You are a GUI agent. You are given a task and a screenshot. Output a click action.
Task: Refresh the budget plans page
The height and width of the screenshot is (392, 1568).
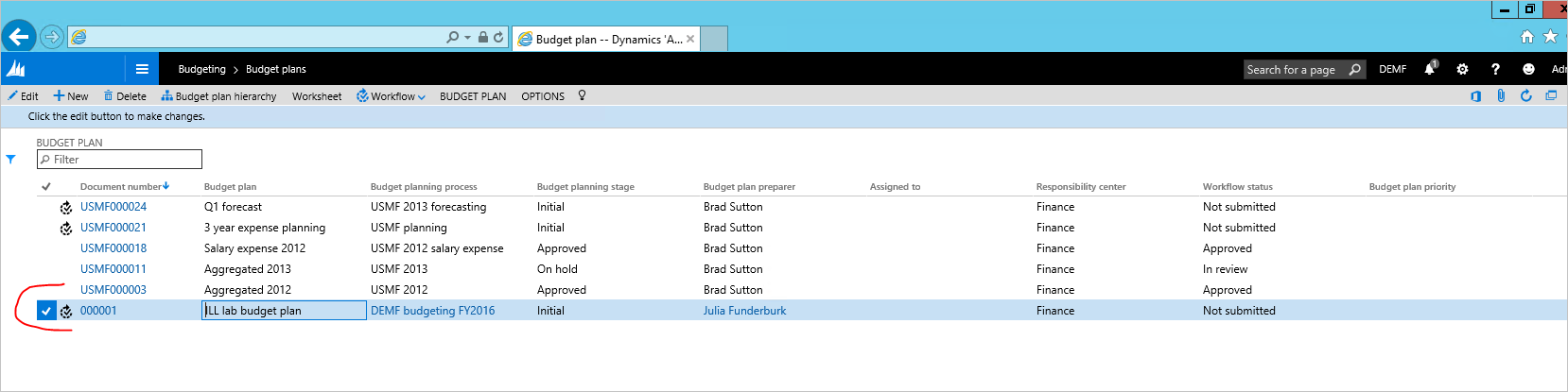[1525, 96]
